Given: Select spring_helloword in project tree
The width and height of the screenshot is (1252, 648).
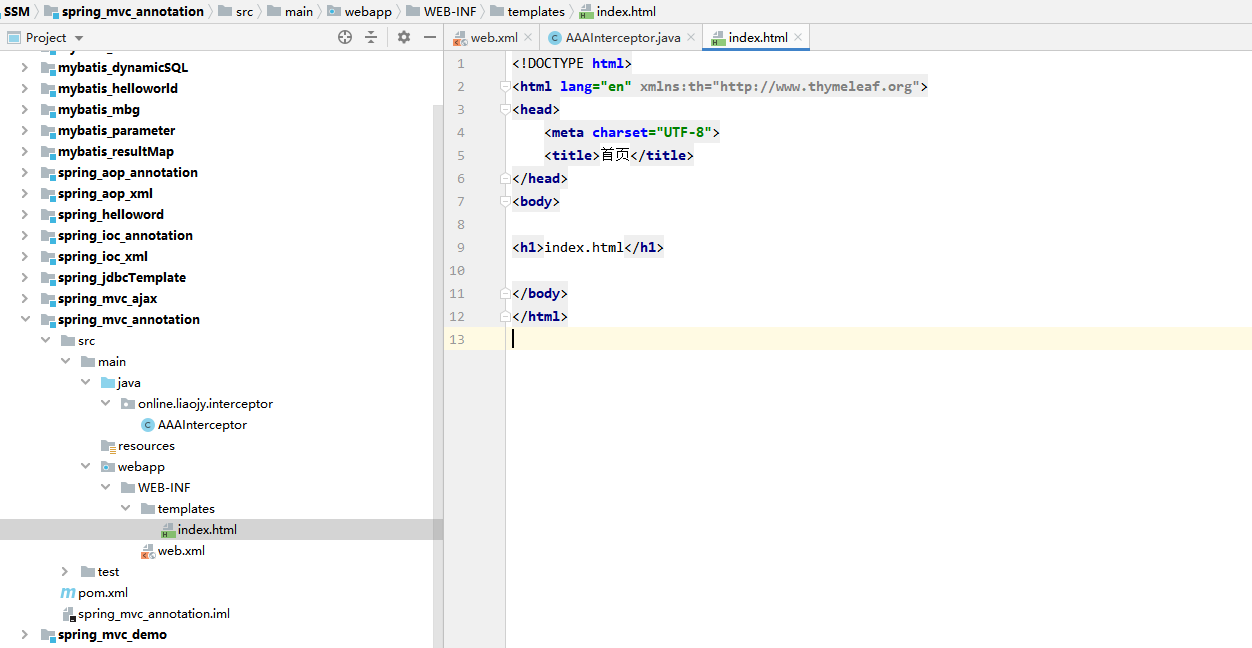Looking at the screenshot, I should point(111,214).
